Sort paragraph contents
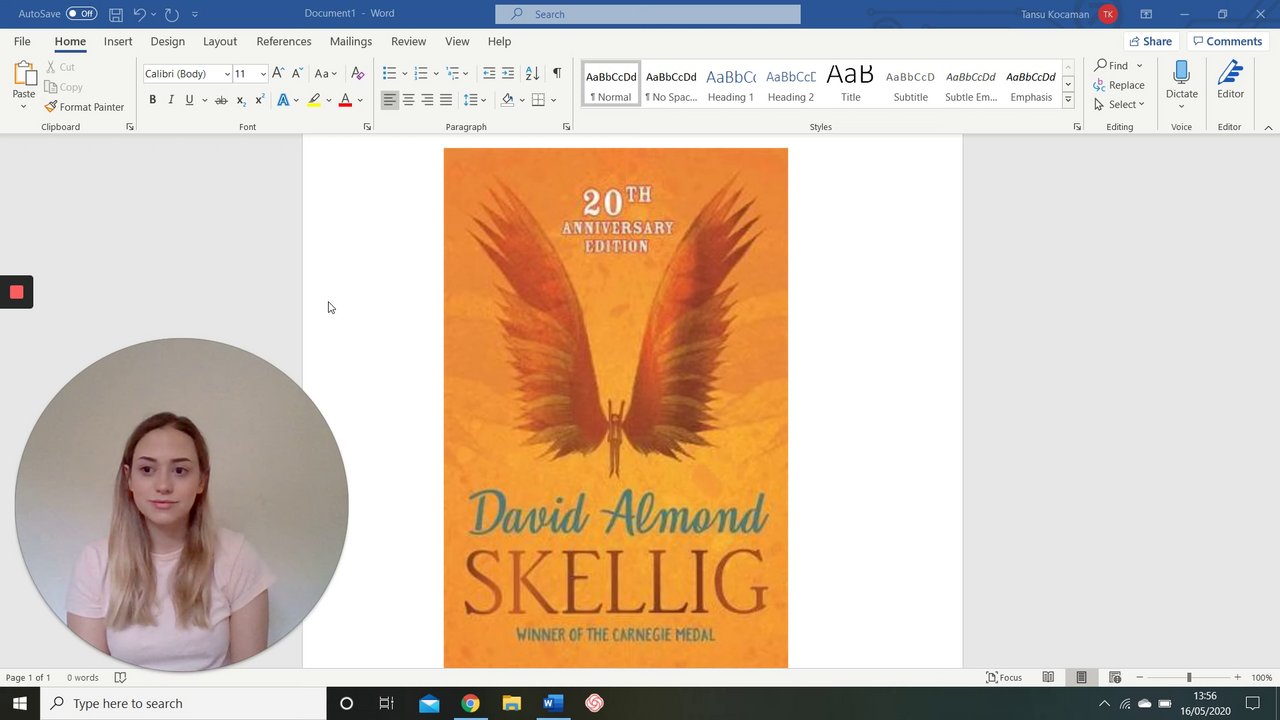This screenshot has height=720, width=1280. pos(532,73)
